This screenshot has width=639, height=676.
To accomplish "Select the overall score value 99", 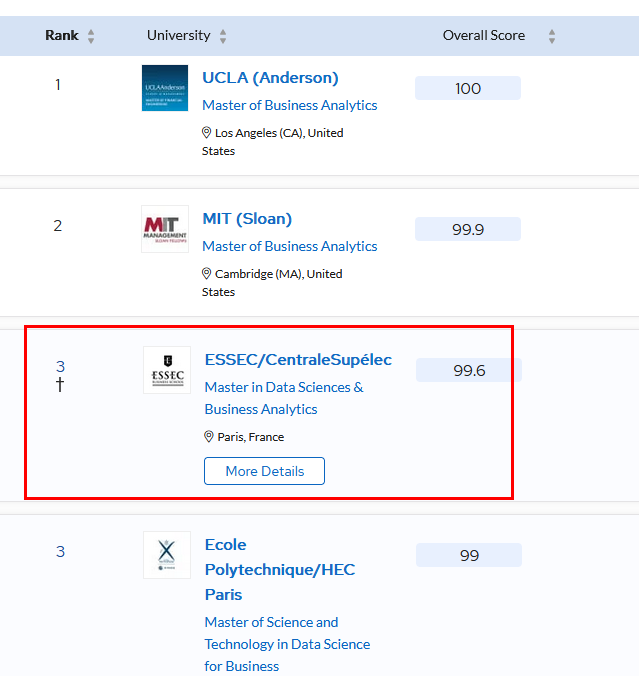I will click(469, 555).
